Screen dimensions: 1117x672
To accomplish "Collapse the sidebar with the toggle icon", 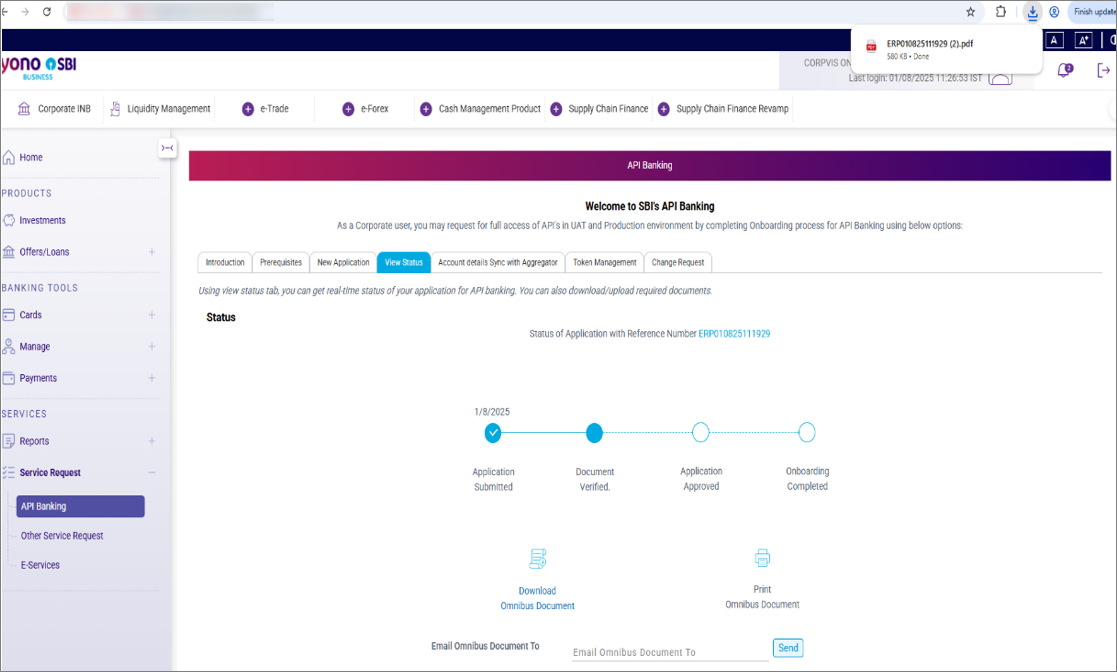I will click(x=167, y=148).
